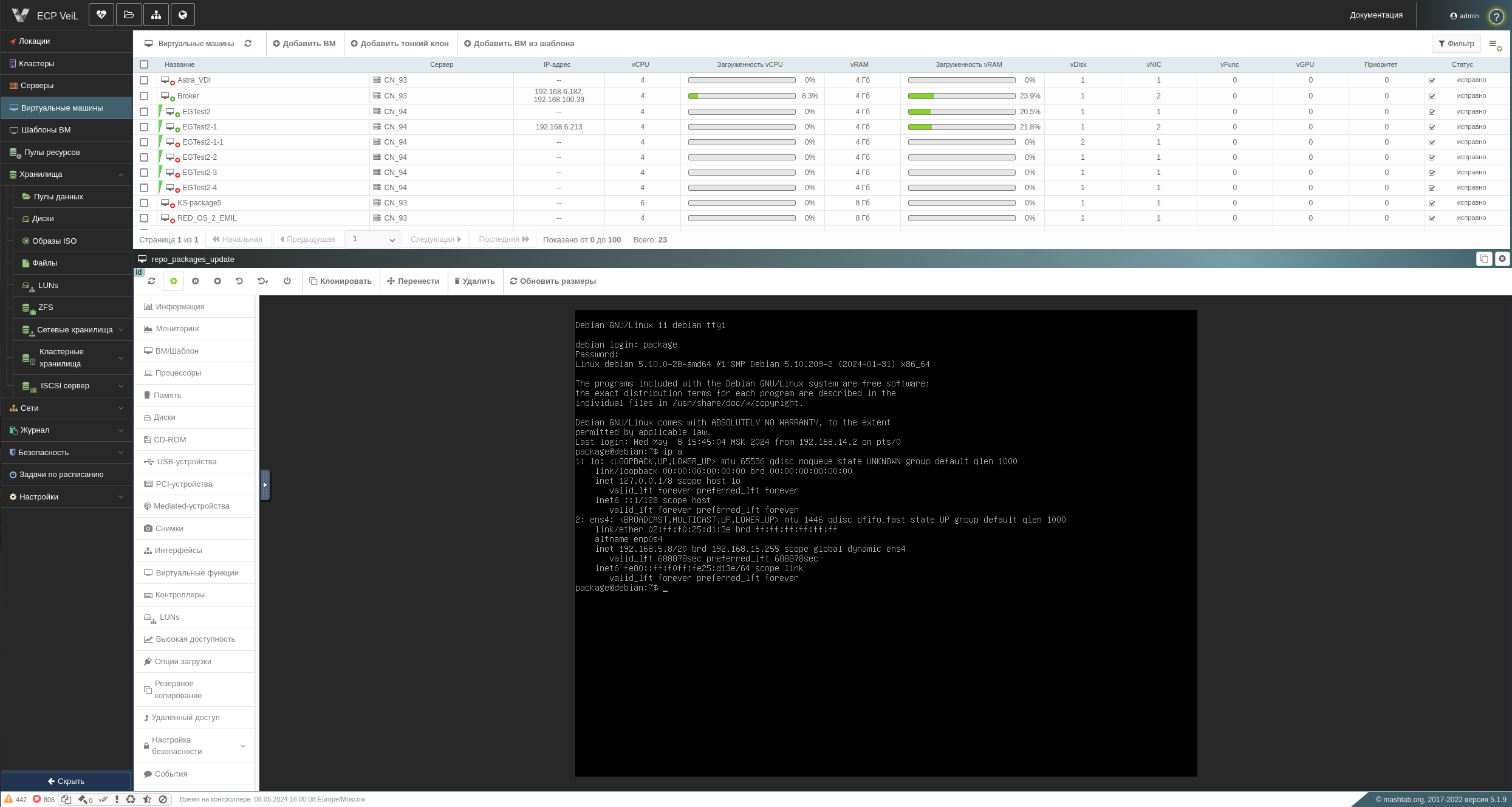The width and height of the screenshot is (1512, 807).
Task: Click the hierarchy tree icon in header
Action: coord(156,15)
